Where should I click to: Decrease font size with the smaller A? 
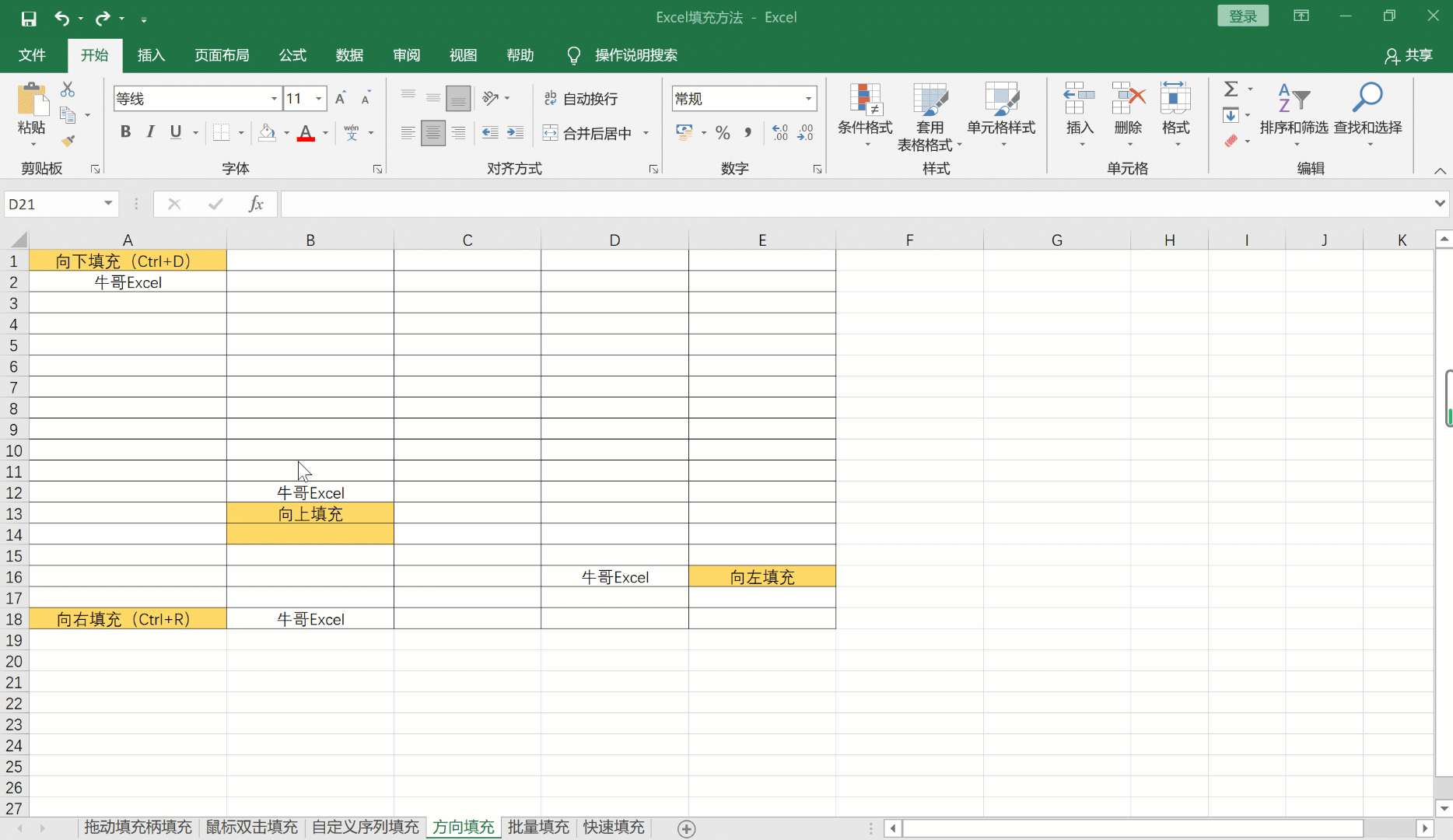(366, 99)
